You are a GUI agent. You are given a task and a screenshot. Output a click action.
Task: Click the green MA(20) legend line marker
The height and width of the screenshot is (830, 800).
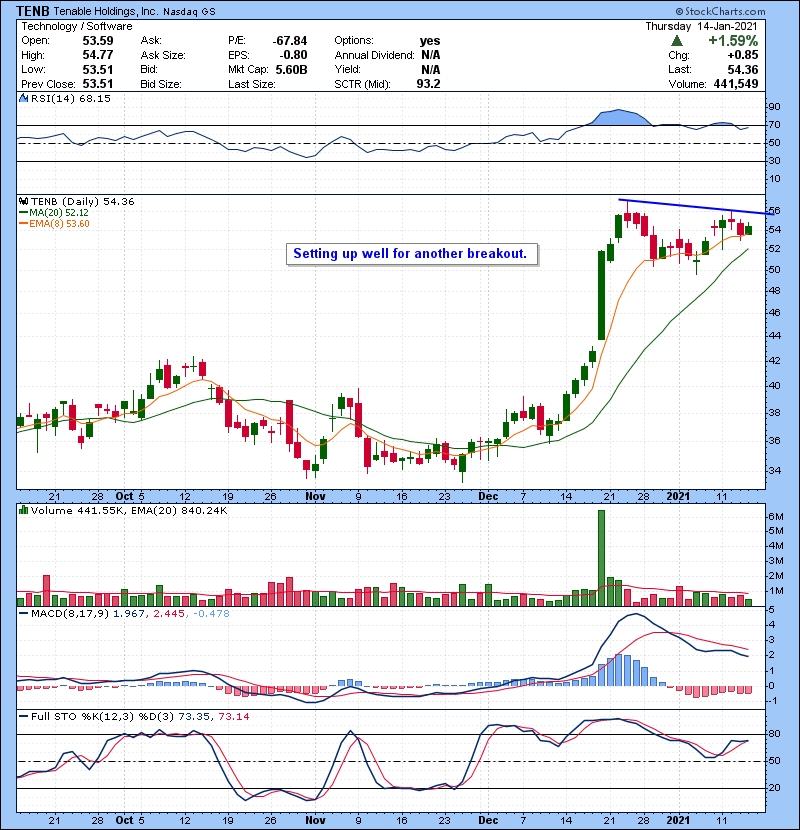click(x=23, y=212)
